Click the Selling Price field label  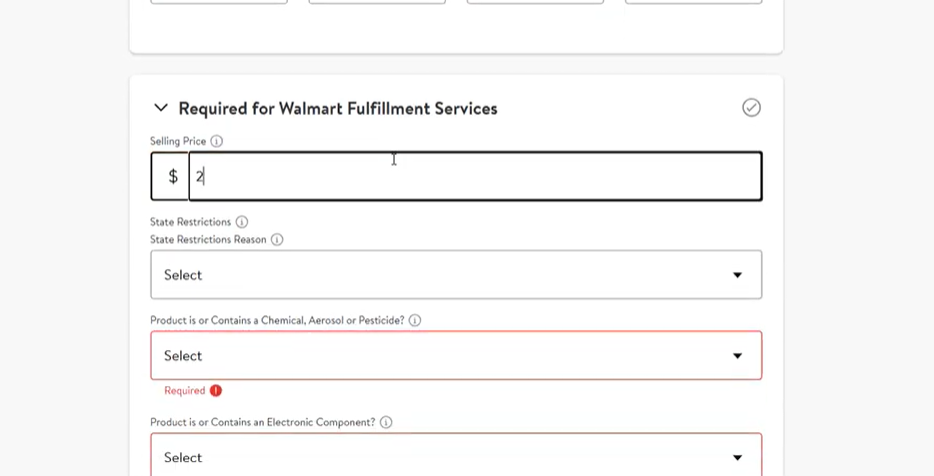click(x=178, y=142)
